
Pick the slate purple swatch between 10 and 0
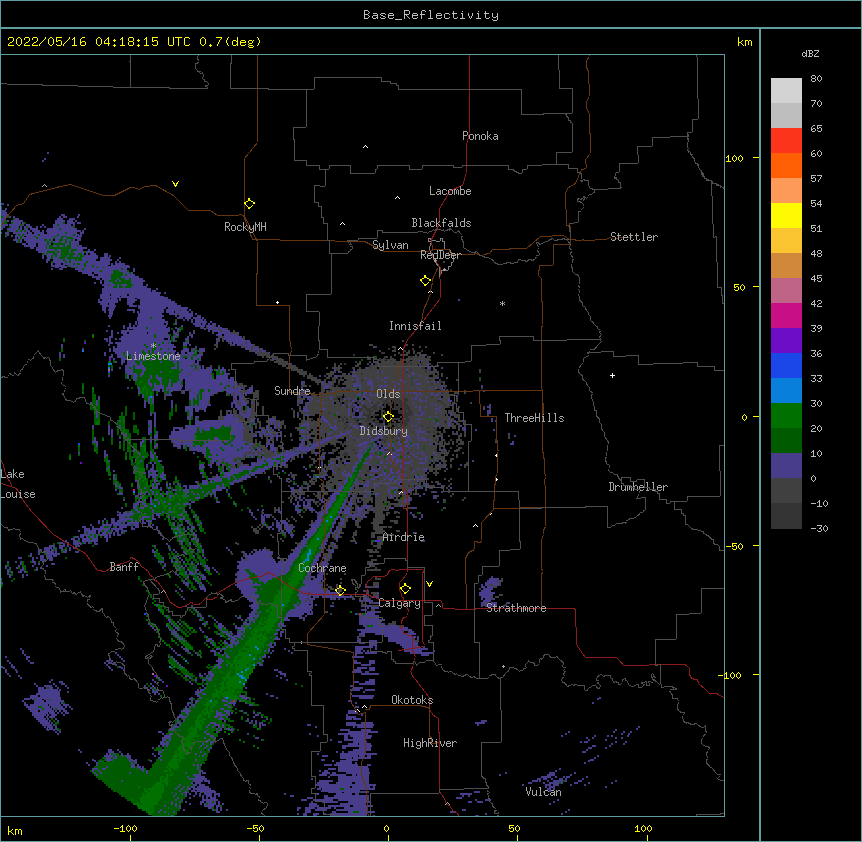[786, 466]
